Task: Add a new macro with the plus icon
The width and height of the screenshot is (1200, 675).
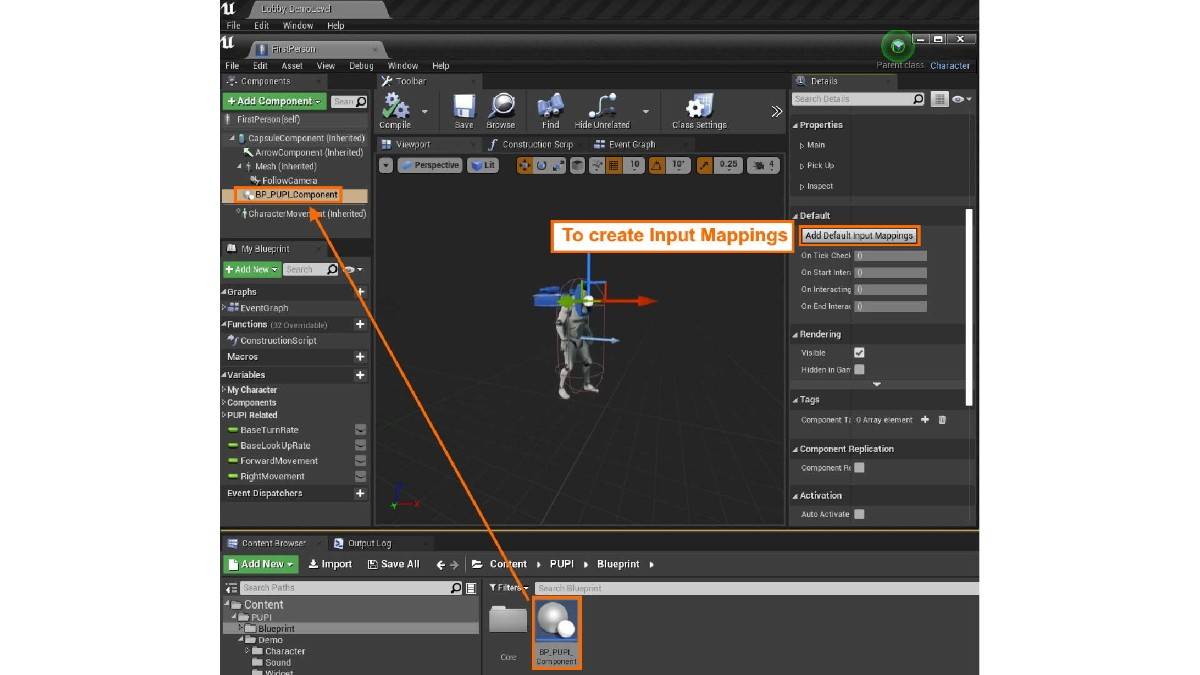Action: pyautogui.click(x=360, y=357)
